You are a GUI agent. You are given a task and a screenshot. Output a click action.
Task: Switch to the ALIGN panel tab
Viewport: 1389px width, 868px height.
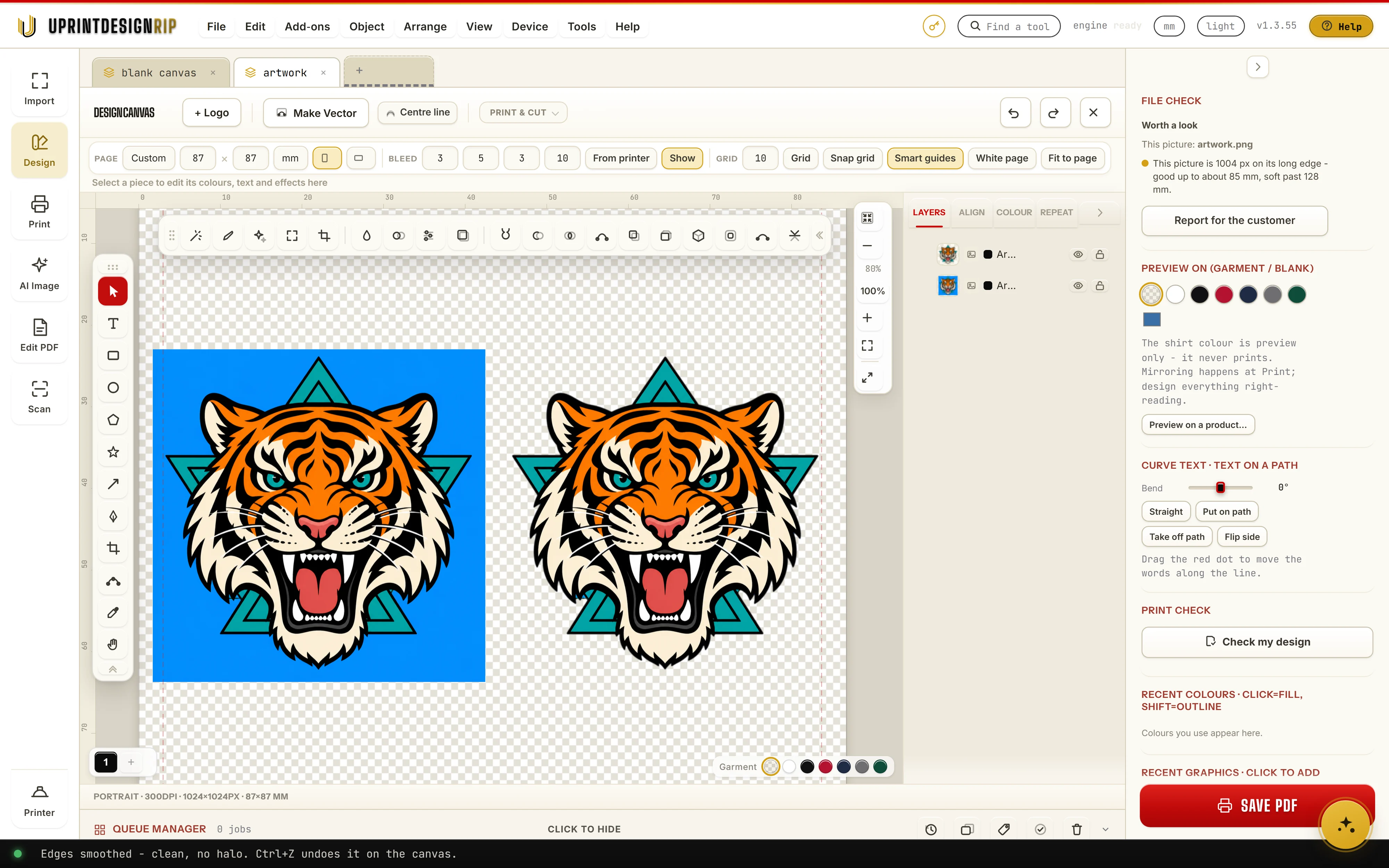click(x=971, y=212)
